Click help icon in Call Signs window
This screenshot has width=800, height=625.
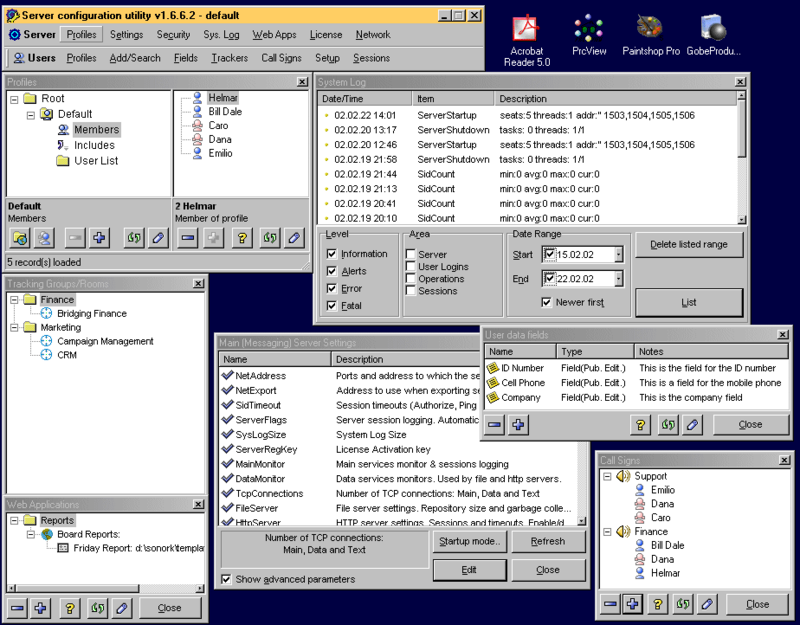tap(658, 604)
